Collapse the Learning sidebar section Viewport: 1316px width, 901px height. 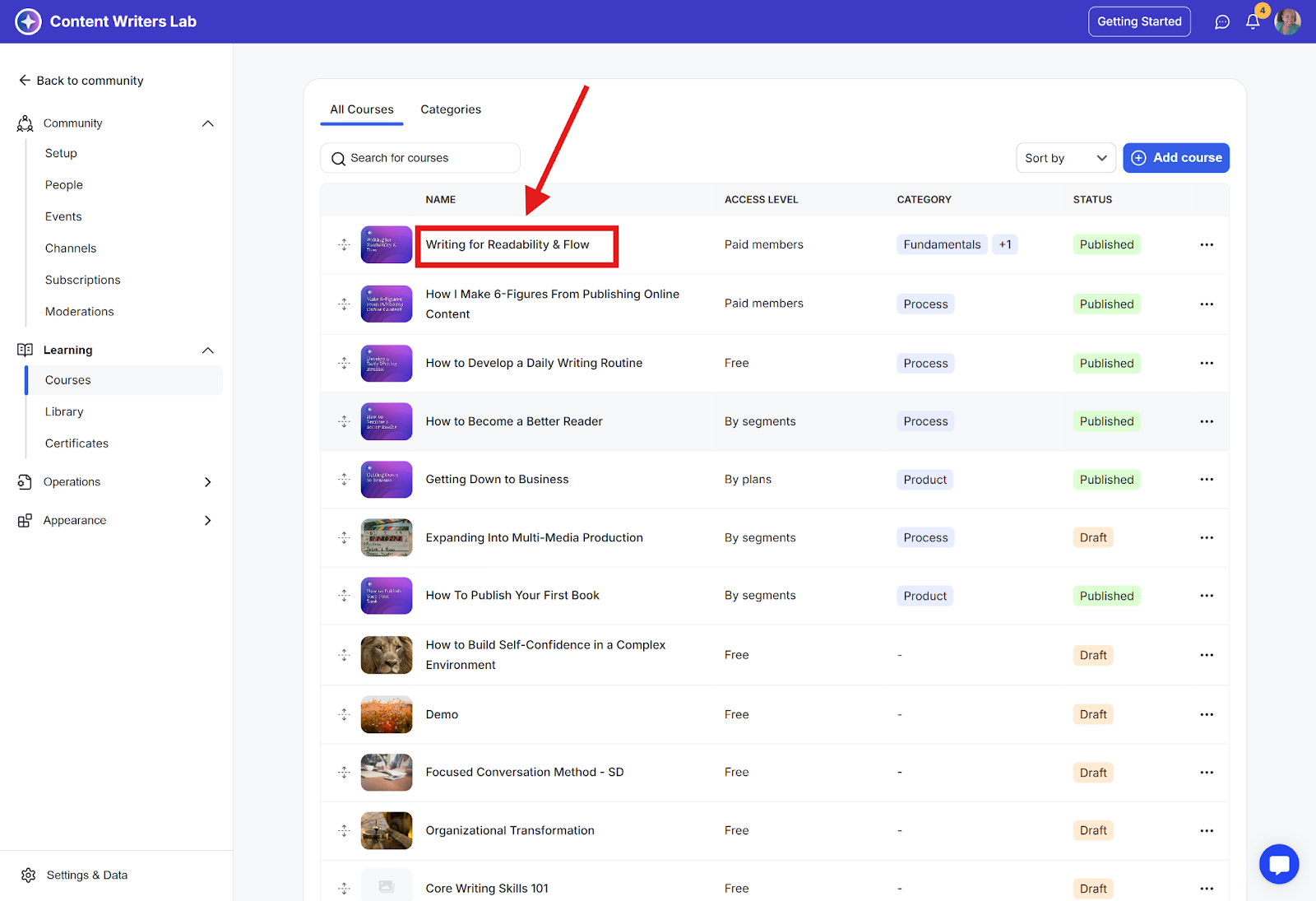coord(207,351)
